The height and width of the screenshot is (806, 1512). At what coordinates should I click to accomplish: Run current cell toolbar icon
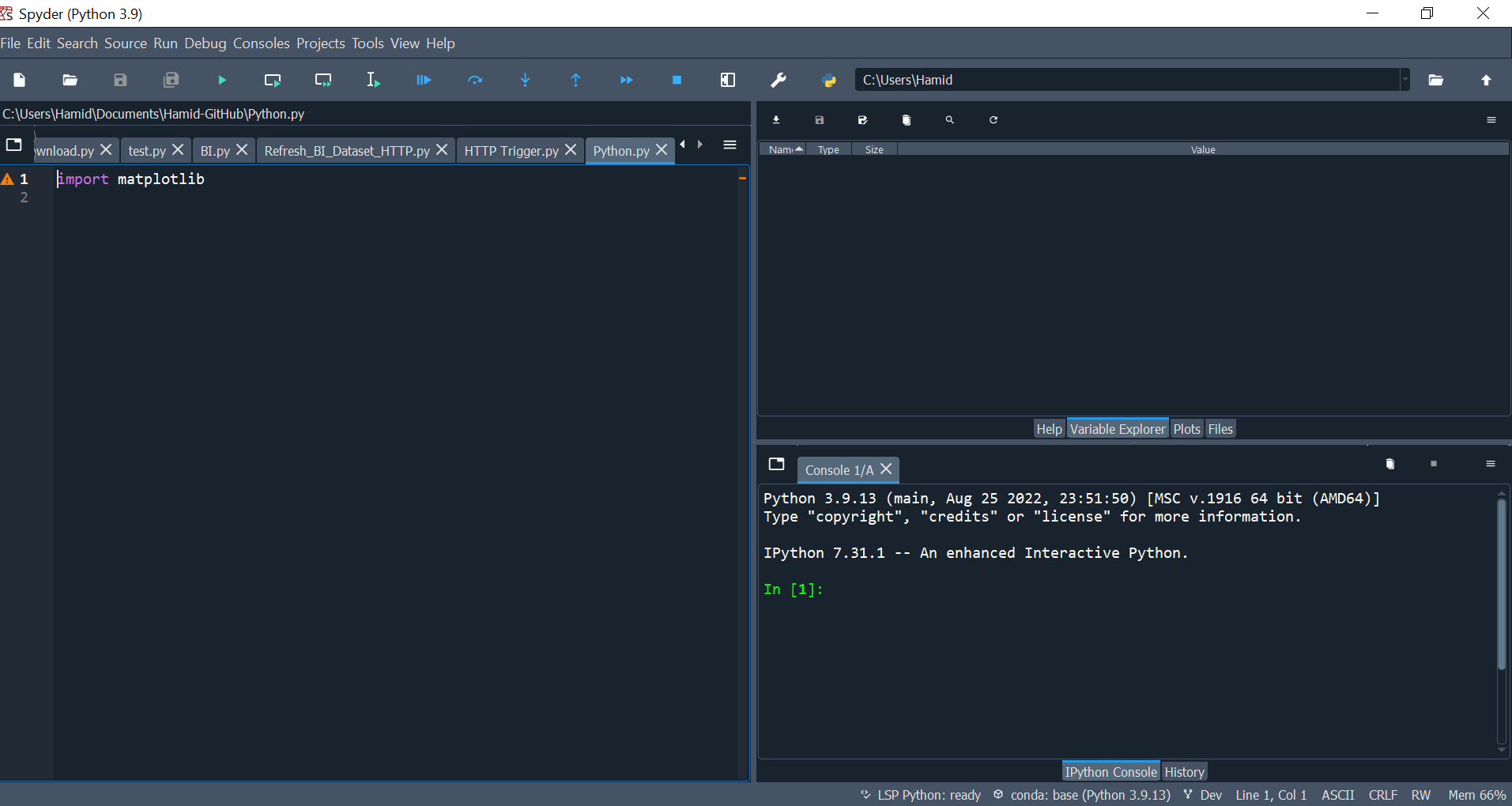273,80
